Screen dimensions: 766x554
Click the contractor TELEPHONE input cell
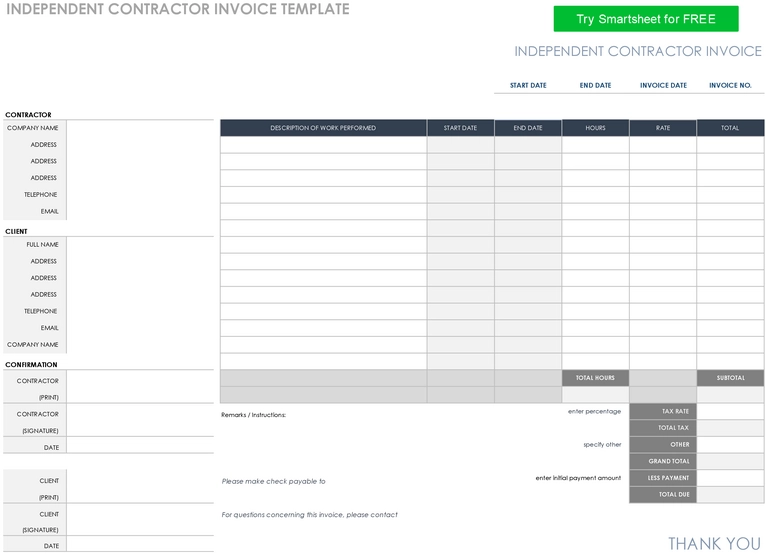pos(140,194)
